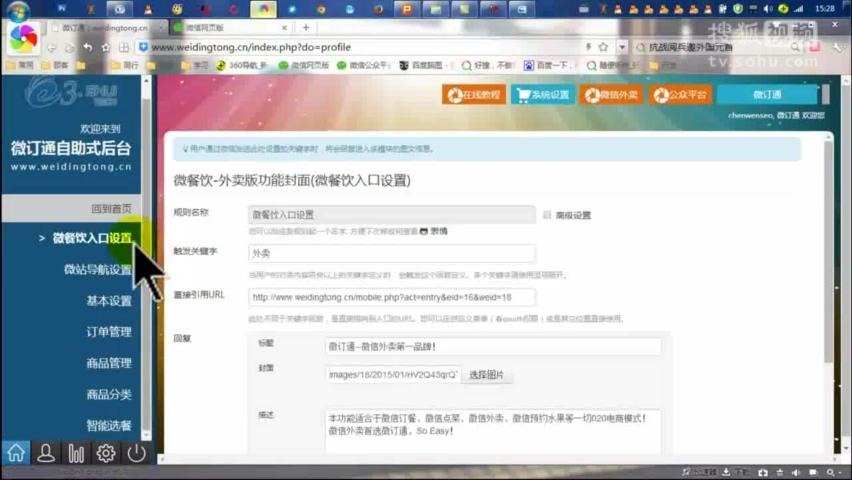The width and height of the screenshot is (852, 480).
Task: Open the statistics bar-chart icon in the sidebar footer
Action: point(76,452)
